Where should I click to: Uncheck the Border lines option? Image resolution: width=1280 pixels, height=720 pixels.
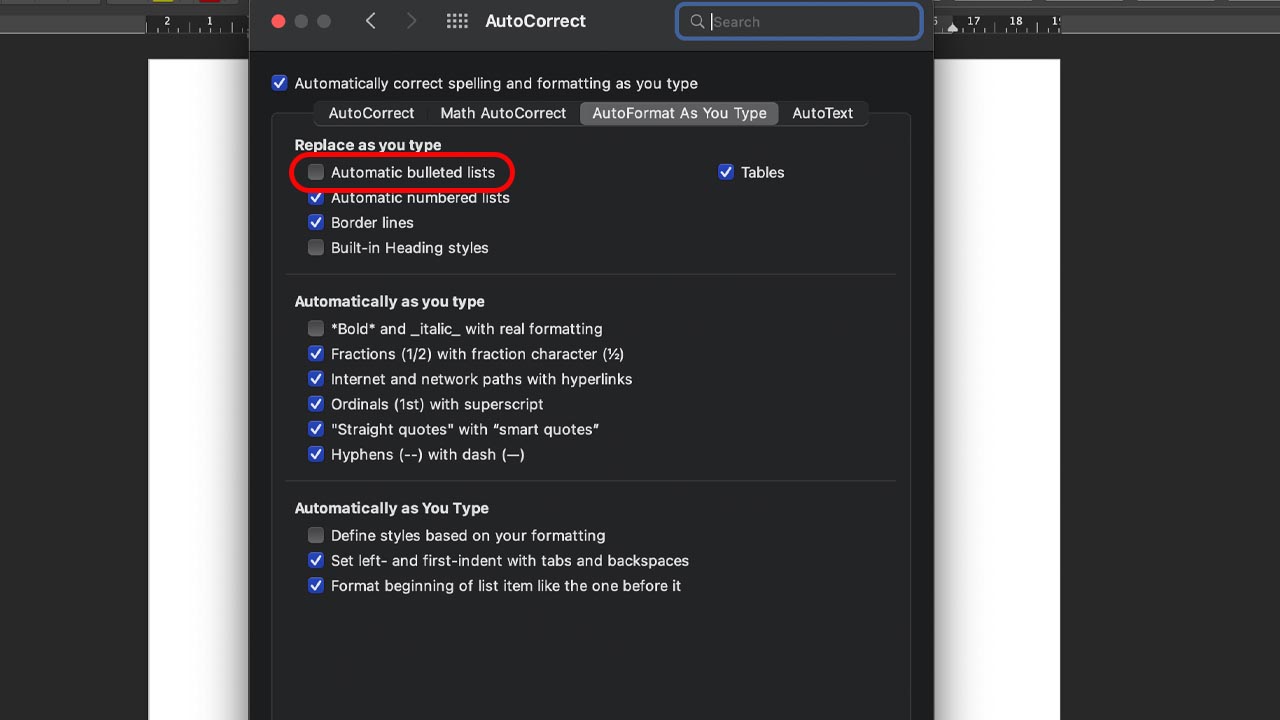(x=316, y=222)
